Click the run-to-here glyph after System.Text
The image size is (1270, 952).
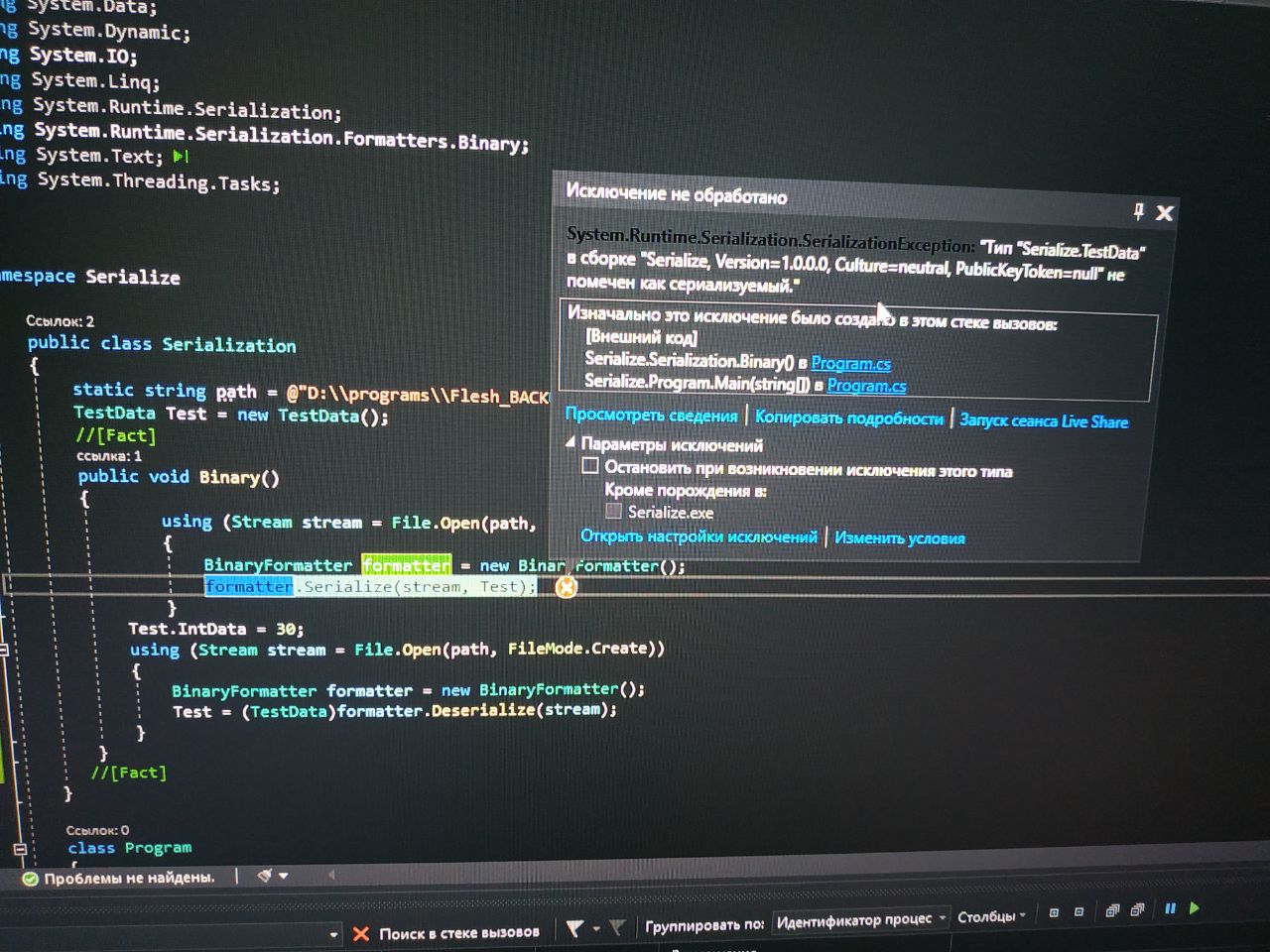181,156
